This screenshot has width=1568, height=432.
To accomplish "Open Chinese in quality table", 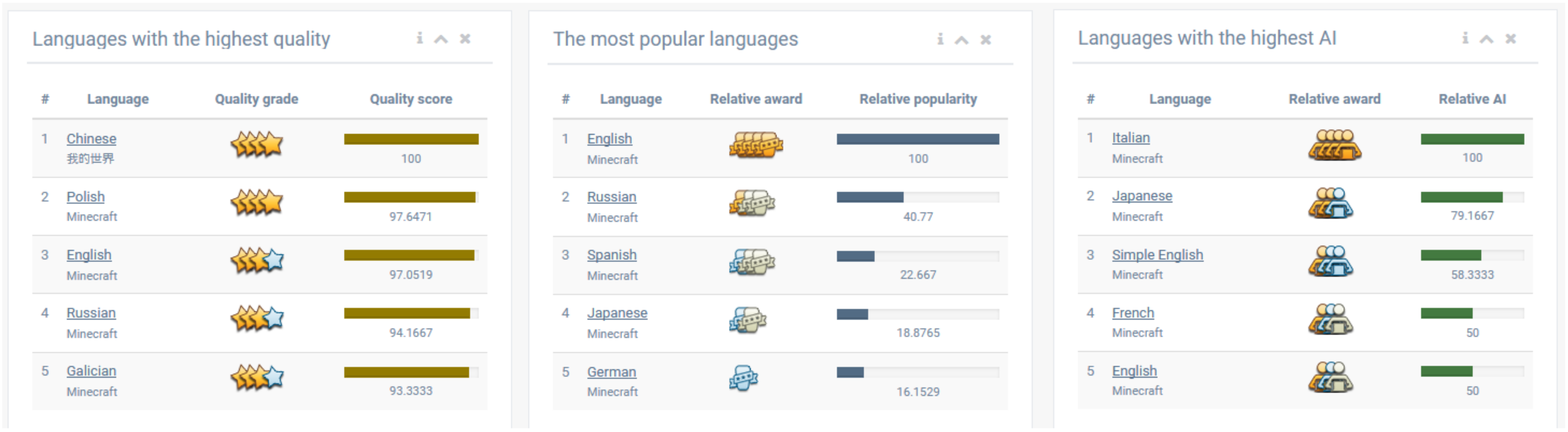I will [91, 139].
